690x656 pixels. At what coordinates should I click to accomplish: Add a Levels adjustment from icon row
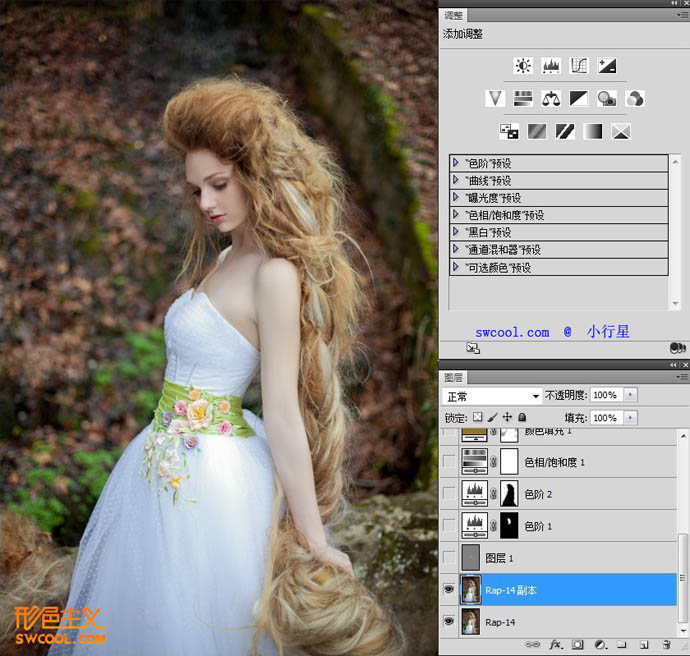(x=550, y=66)
